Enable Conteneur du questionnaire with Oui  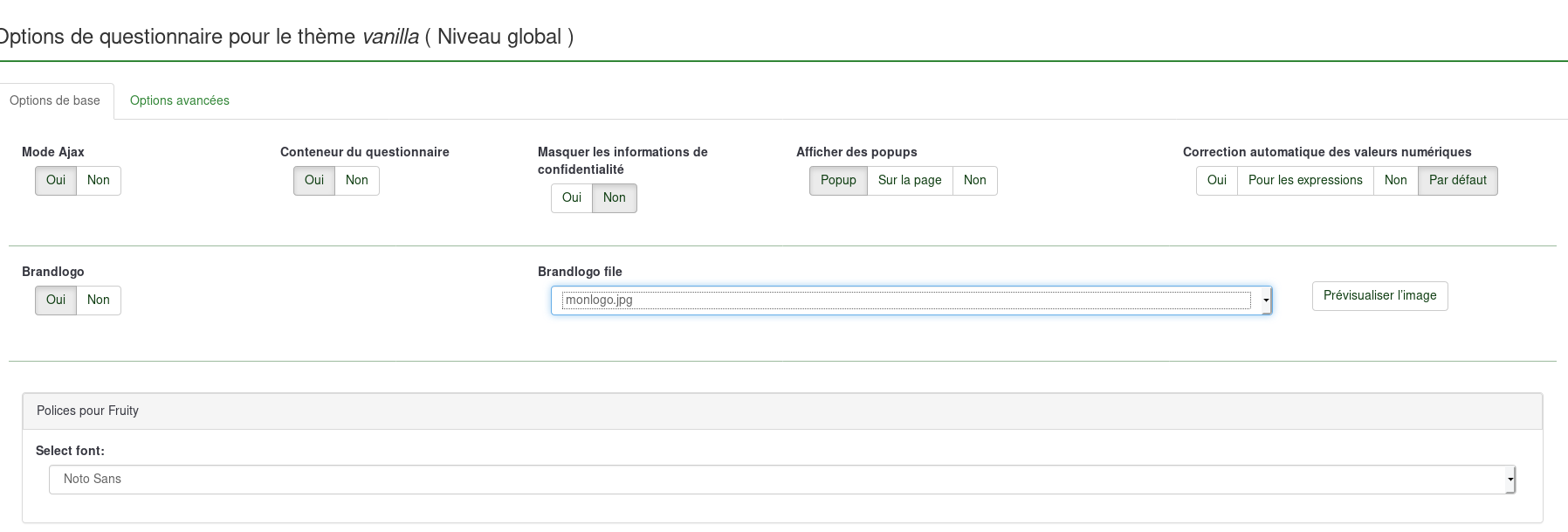click(314, 180)
